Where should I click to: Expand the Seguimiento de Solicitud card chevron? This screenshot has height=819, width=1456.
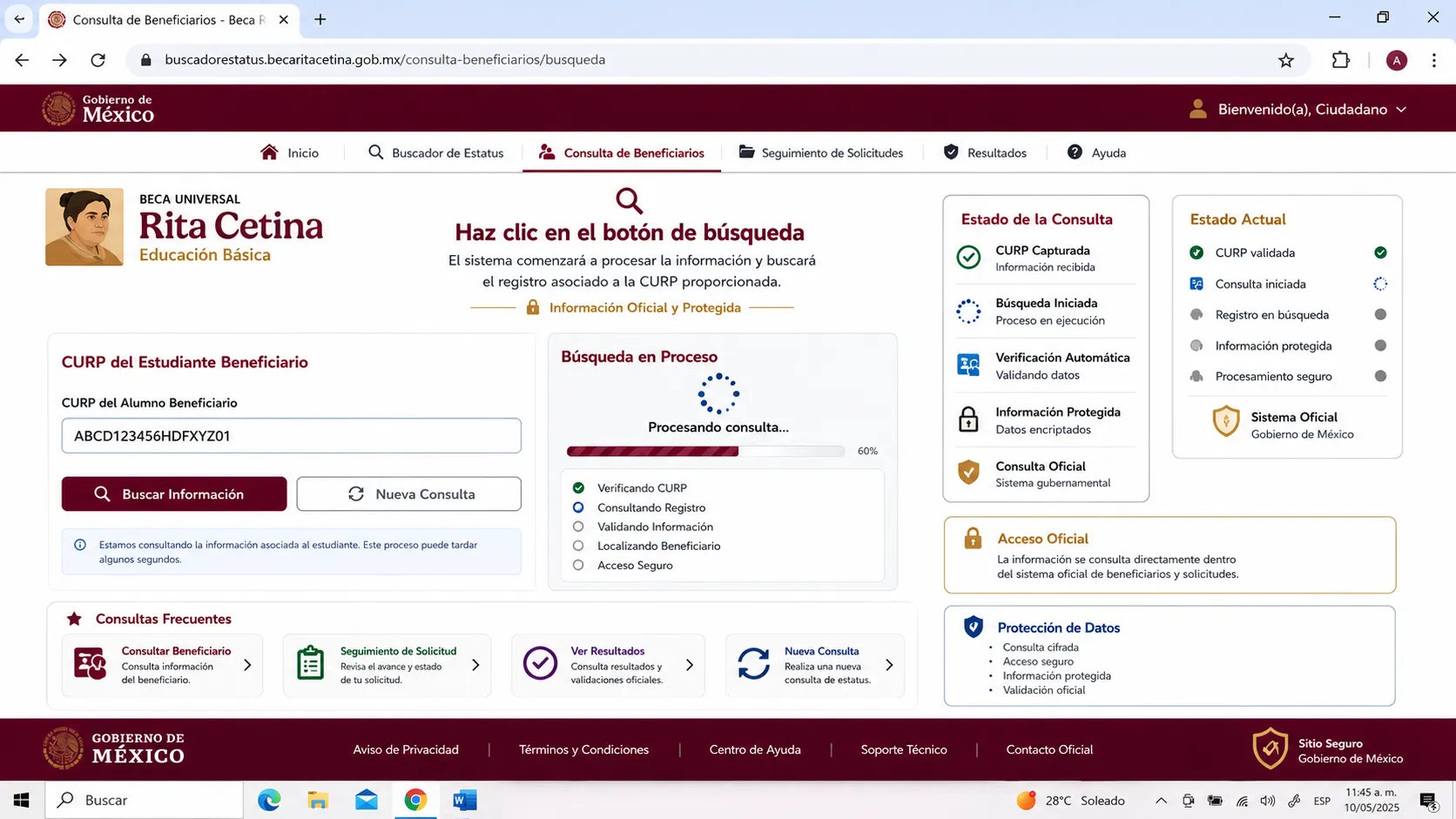click(475, 665)
